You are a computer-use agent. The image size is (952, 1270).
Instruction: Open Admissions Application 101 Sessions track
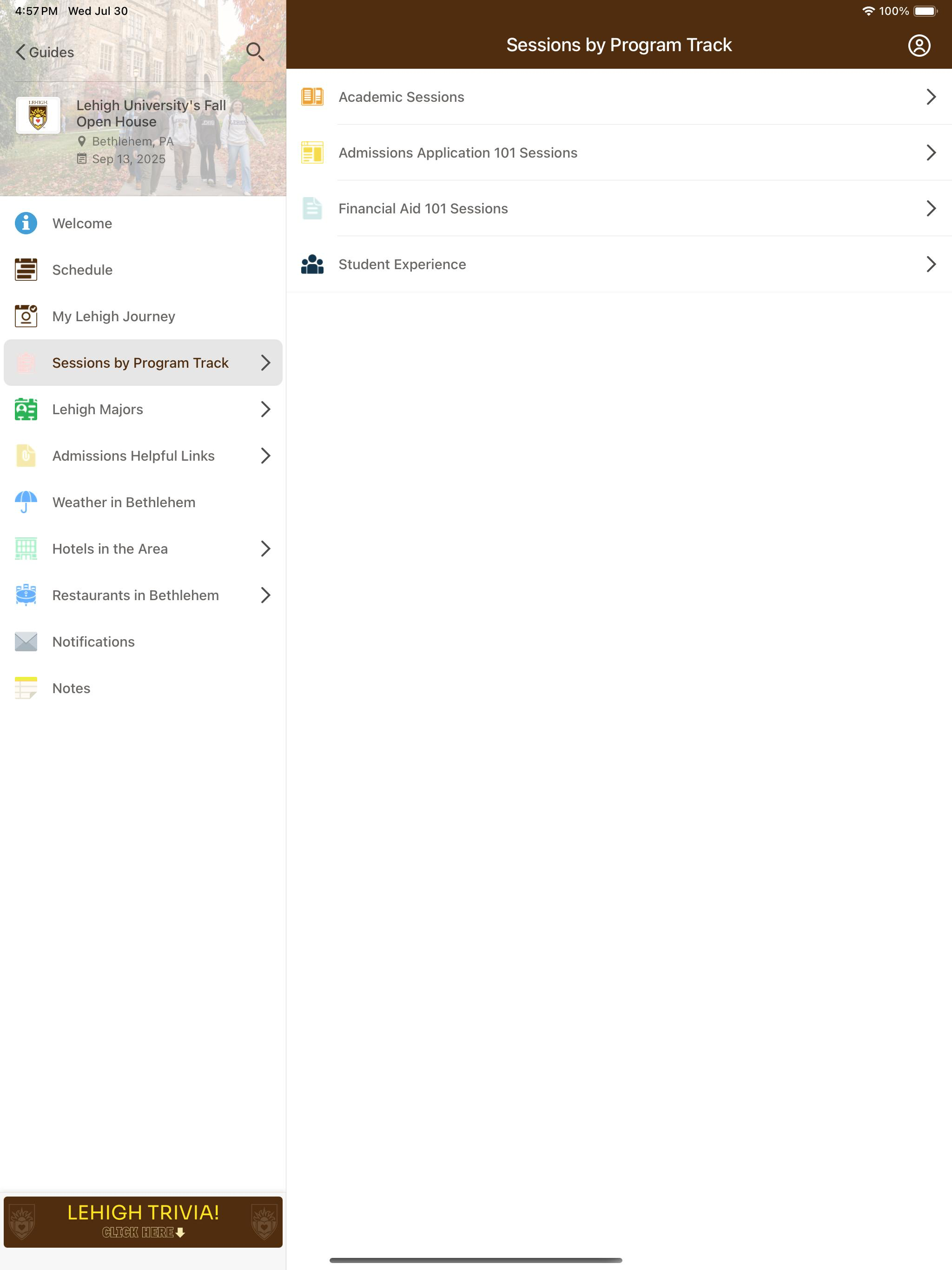tap(619, 153)
